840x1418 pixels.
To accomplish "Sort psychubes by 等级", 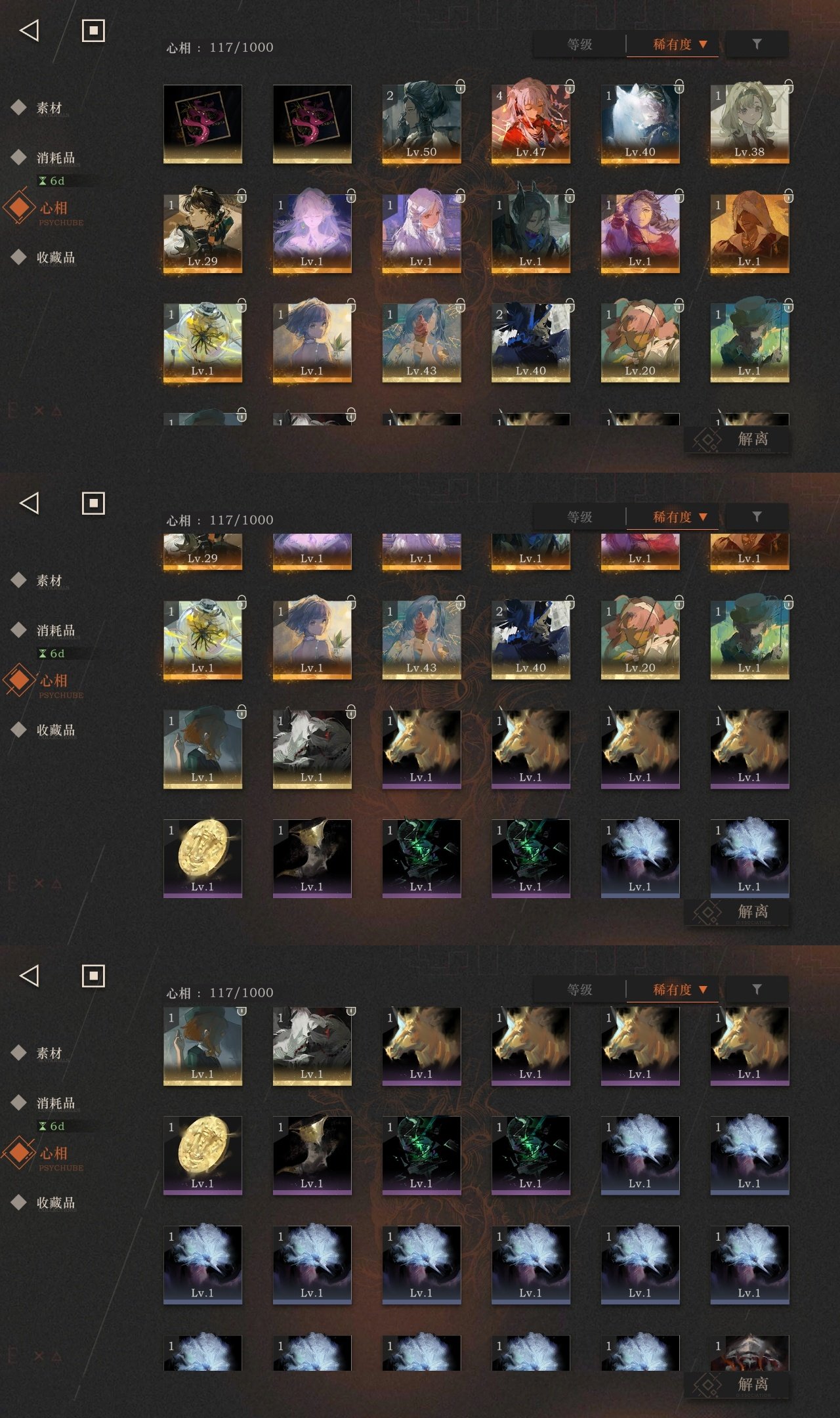I will (x=579, y=44).
